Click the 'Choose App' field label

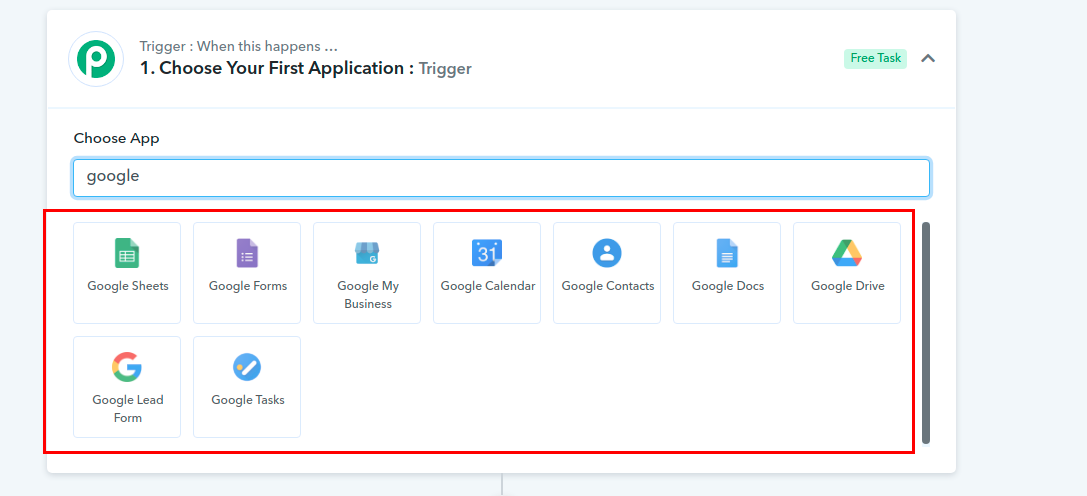[x=116, y=138]
